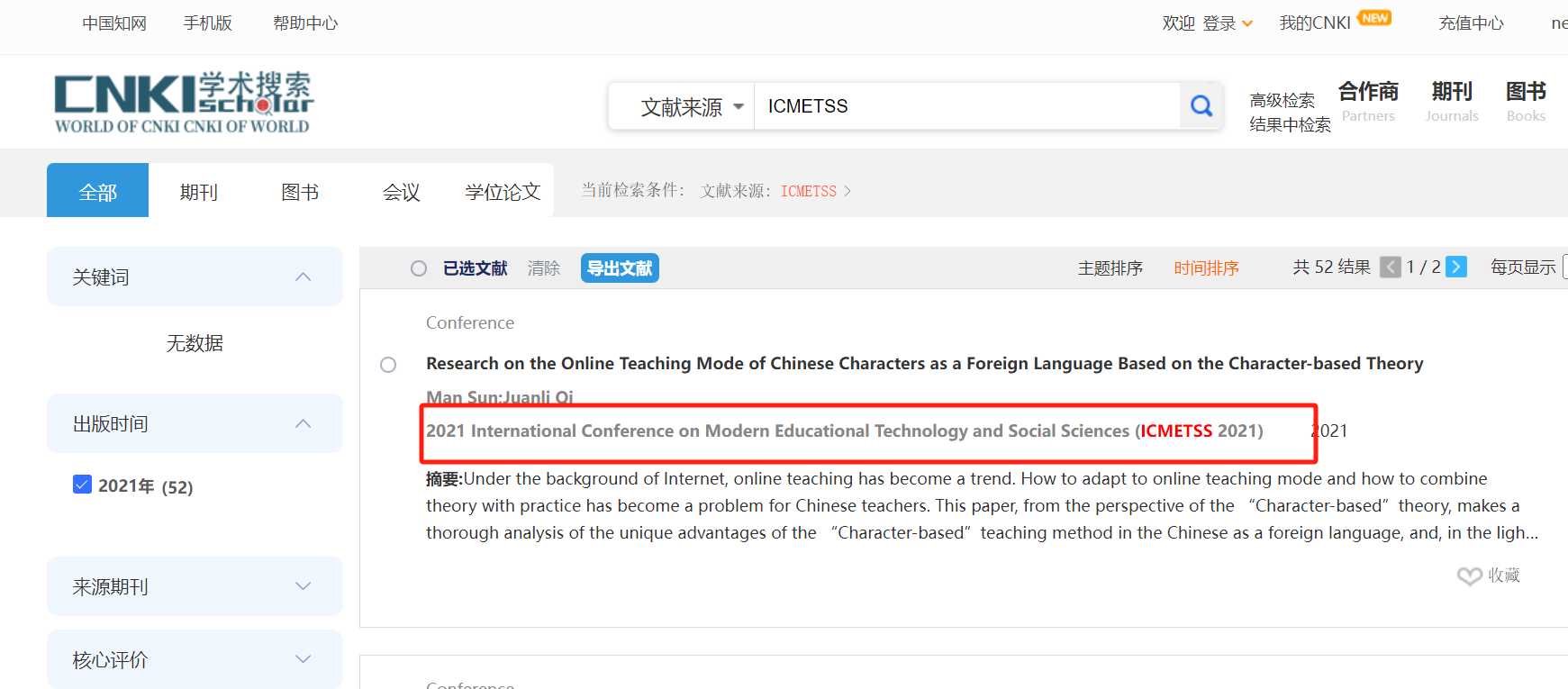Sort results by 主题排序
The width and height of the screenshot is (1568, 689).
[1110, 268]
